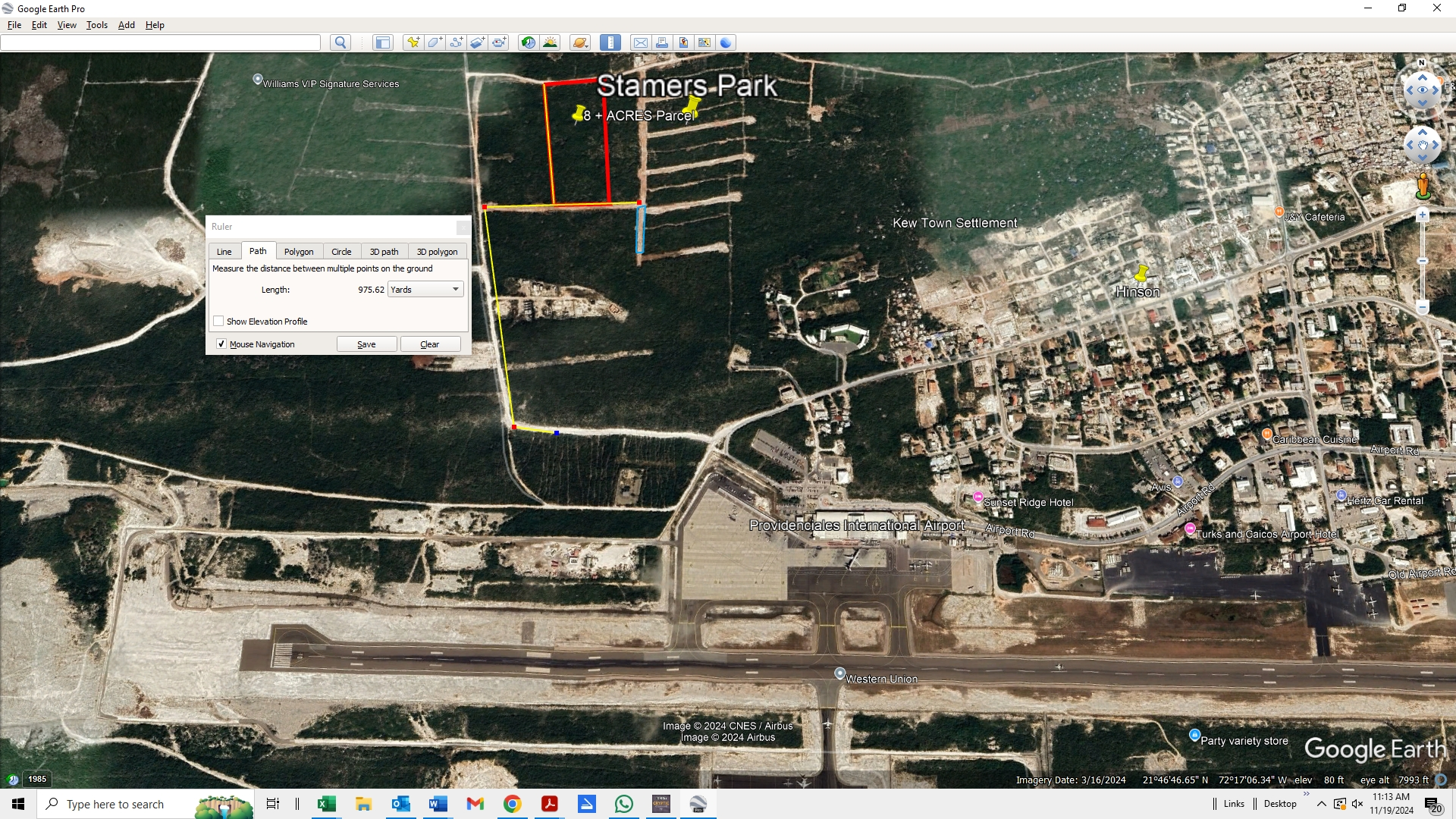Viewport: 1456px width, 819px height.
Task: Open the Add menu
Action: pos(127,25)
